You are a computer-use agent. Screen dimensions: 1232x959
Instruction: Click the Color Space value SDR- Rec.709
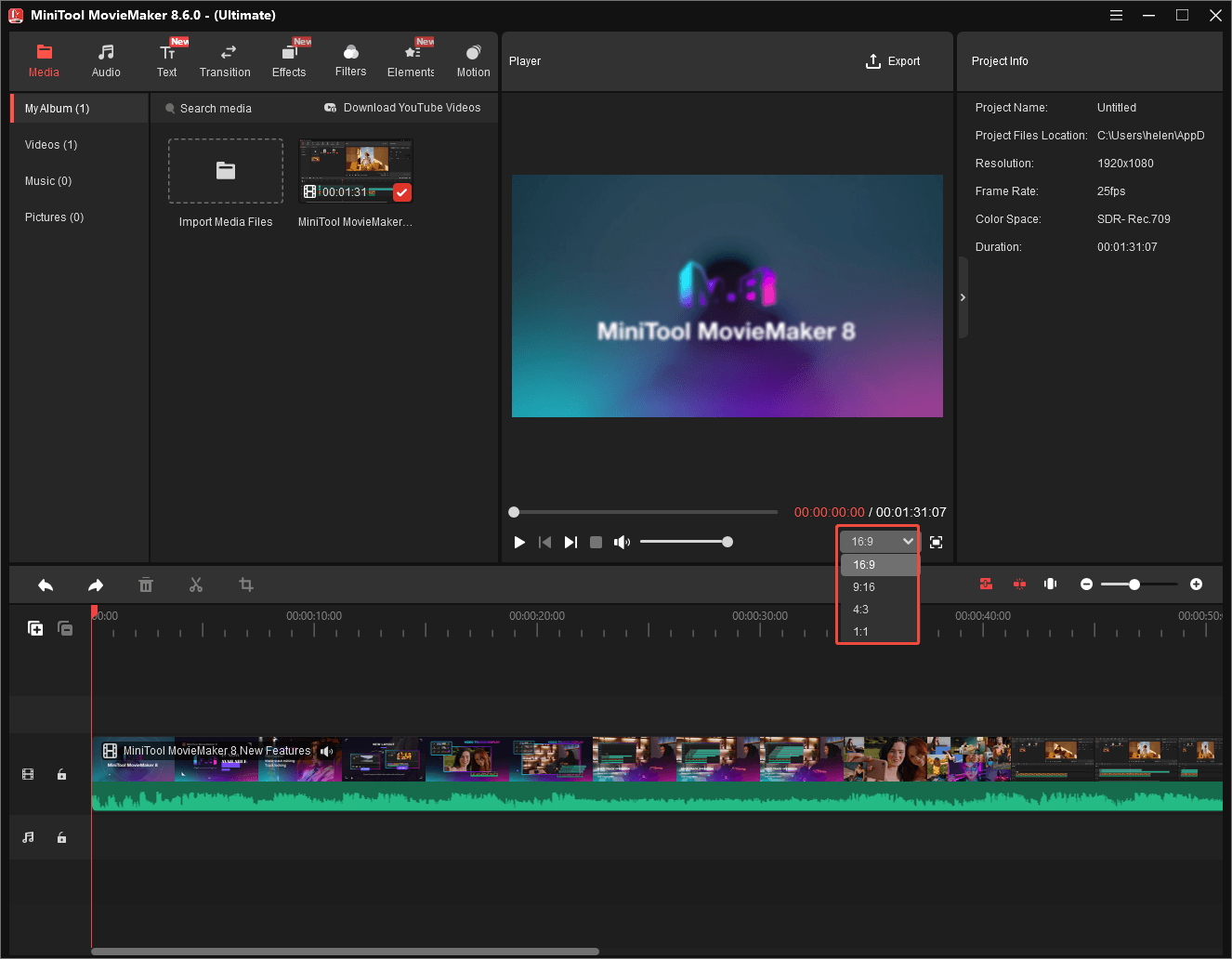click(1134, 219)
